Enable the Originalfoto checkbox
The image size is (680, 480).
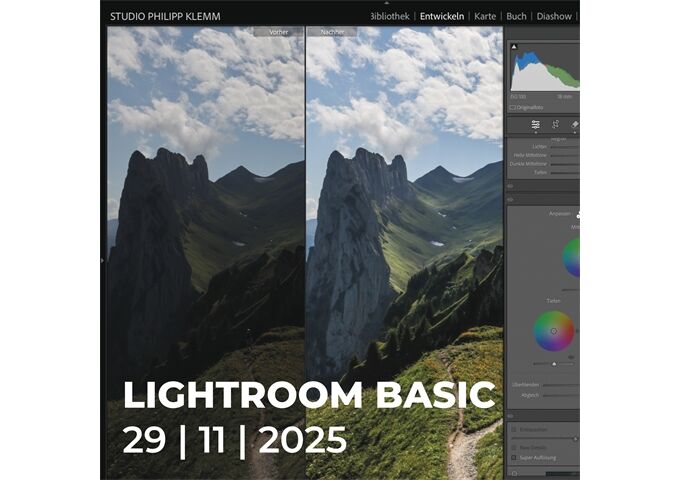tap(513, 108)
